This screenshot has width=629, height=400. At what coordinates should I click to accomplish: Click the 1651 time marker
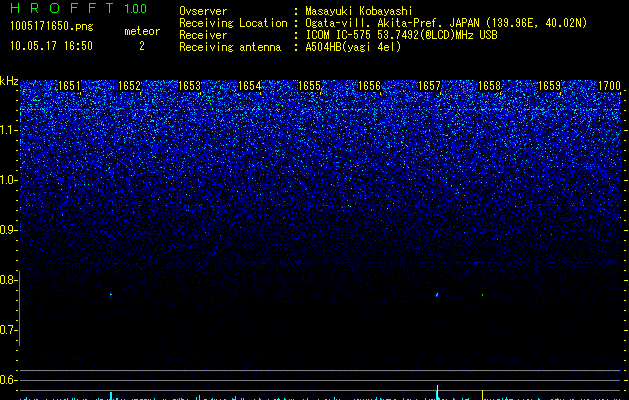pyautogui.click(x=69, y=86)
